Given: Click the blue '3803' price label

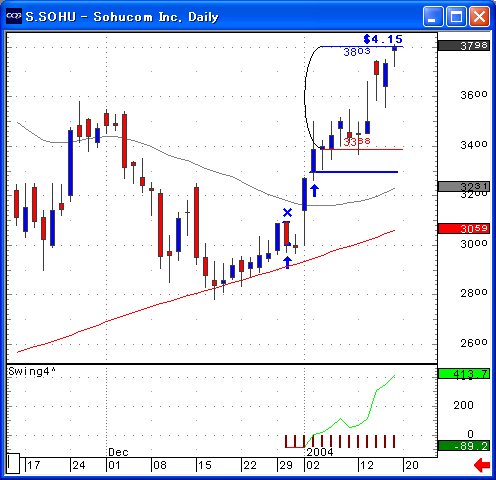Looking at the screenshot, I should tap(357, 52).
